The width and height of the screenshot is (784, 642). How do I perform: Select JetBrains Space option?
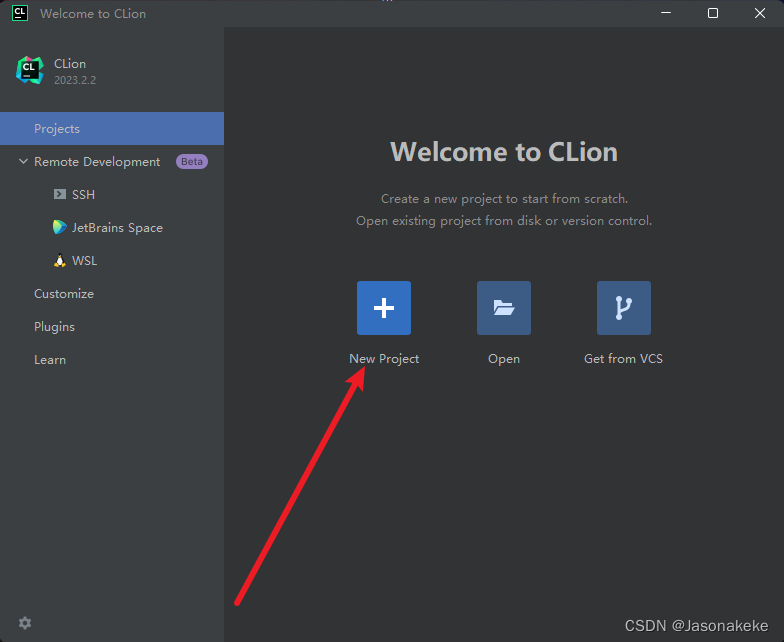(118, 228)
